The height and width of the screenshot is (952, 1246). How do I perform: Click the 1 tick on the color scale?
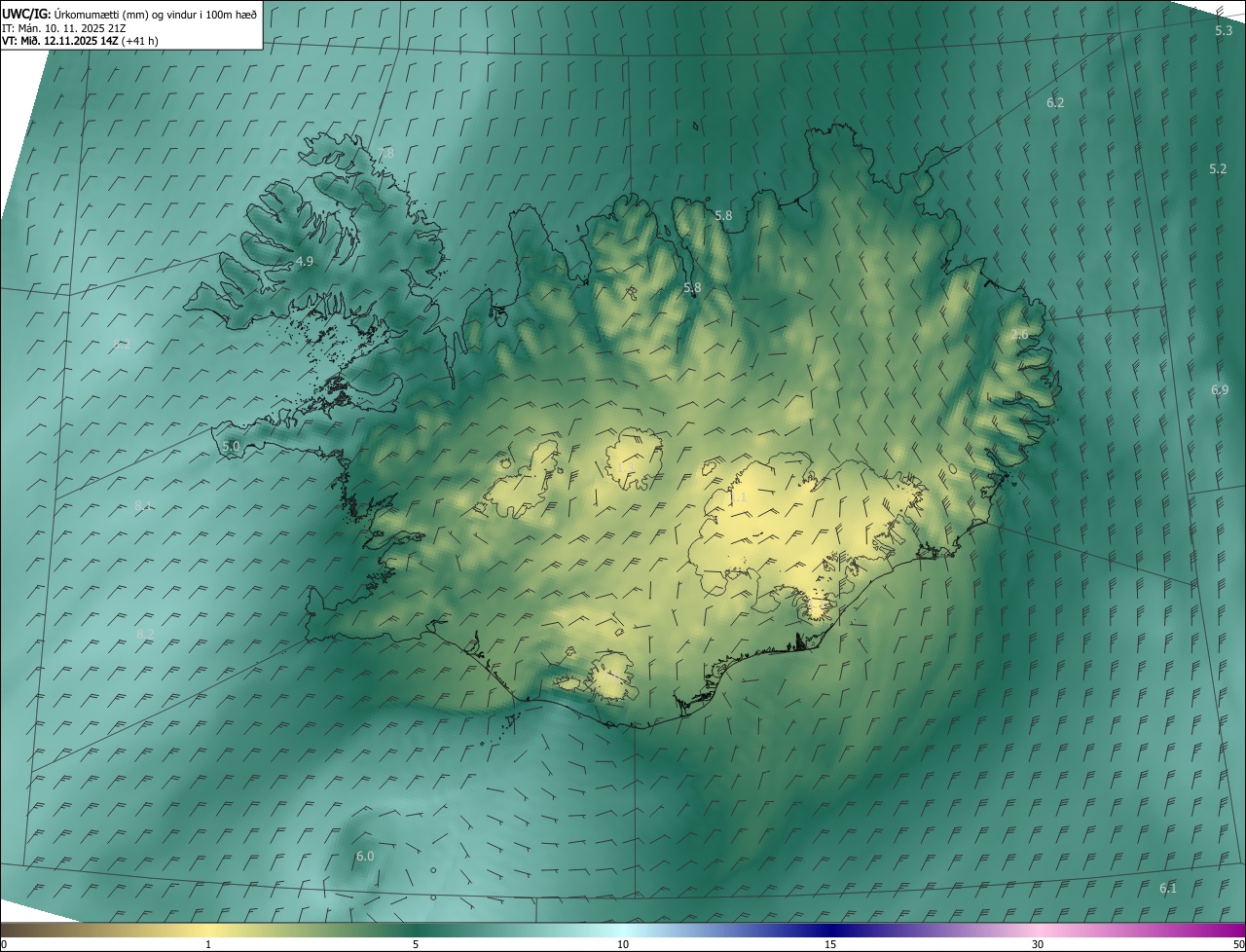208,945
